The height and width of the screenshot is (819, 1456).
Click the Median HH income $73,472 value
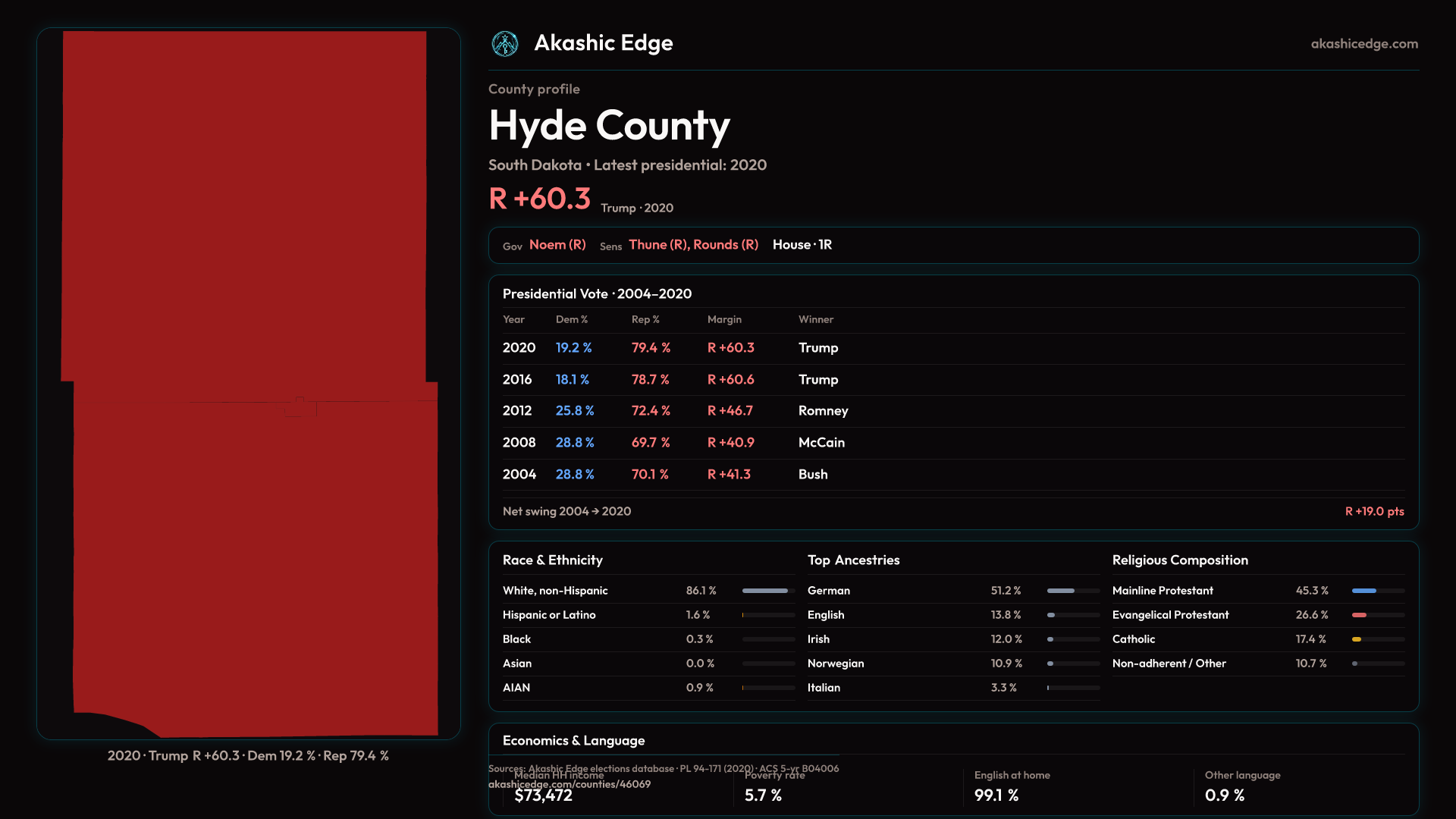543,795
